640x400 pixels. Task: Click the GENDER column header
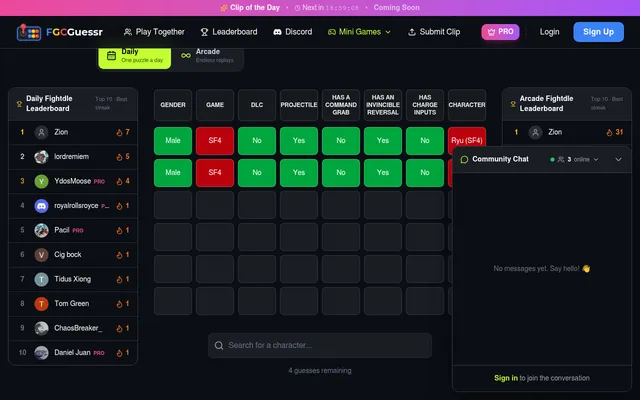click(x=173, y=105)
